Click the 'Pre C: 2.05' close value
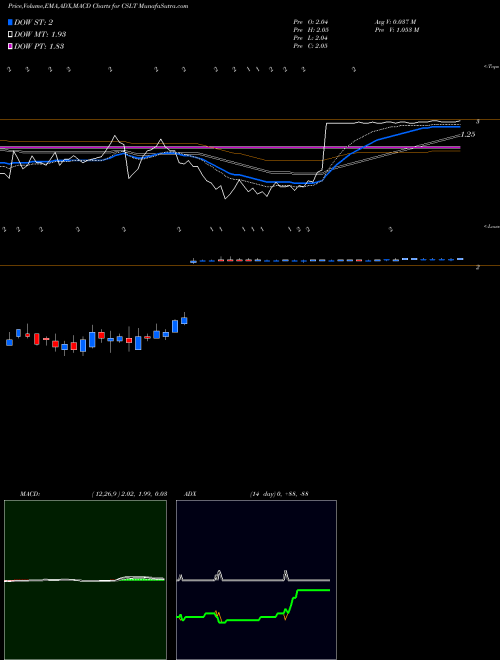Screen dimensions: 500x660 [x=311, y=45]
